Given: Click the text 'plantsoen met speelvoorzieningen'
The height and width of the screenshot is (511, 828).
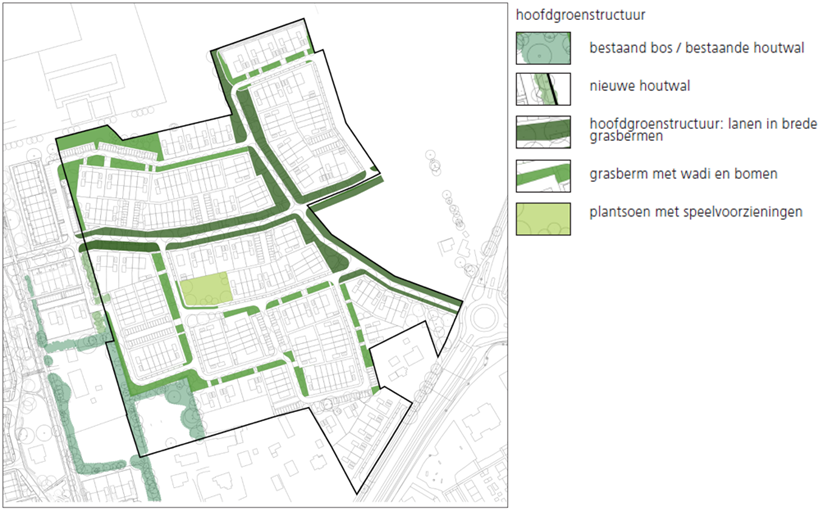Looking at the screenshot, I should click(x=696, y=212).
